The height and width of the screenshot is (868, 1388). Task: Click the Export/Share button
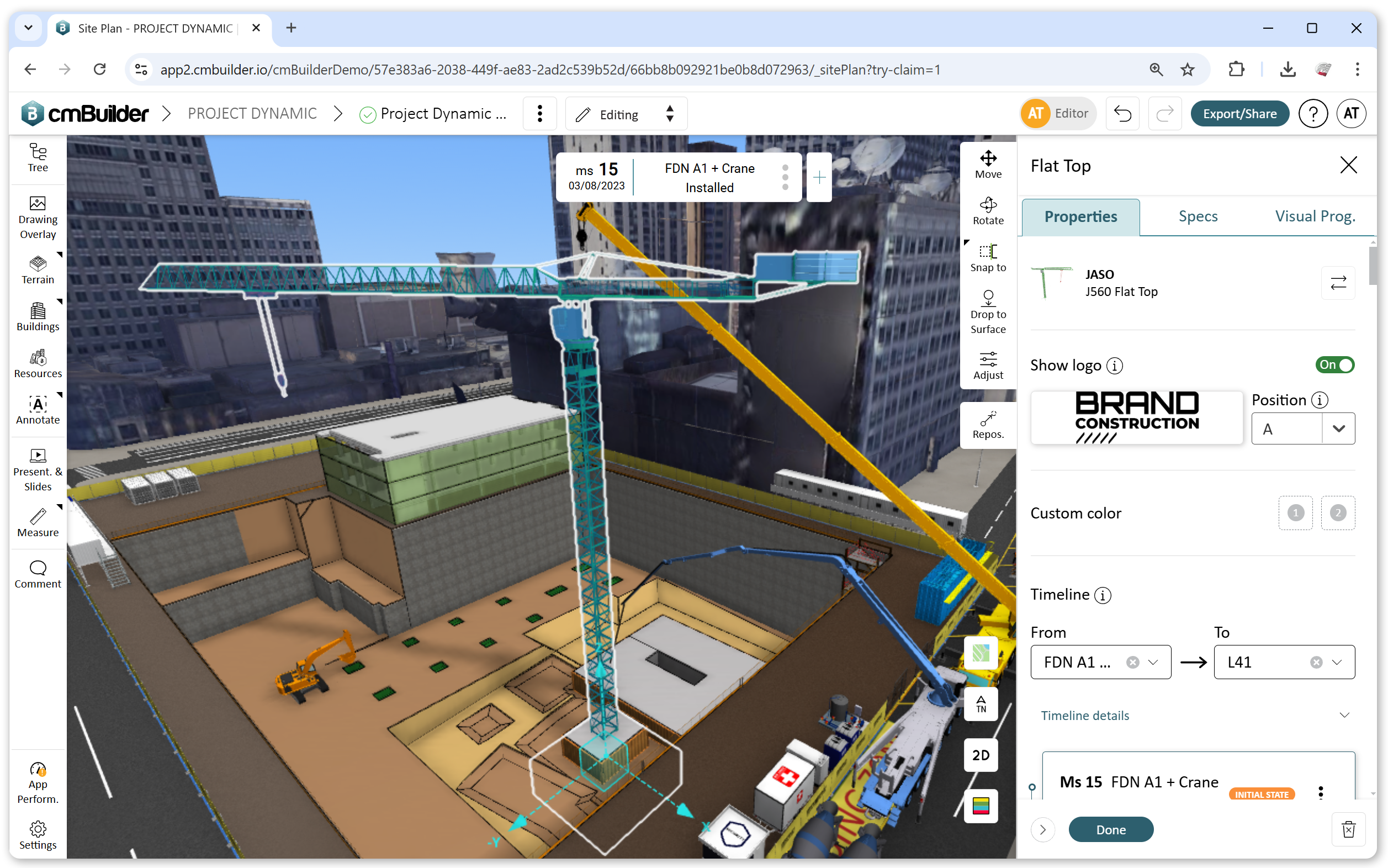pyautogui.click(x=1239, y=114)
